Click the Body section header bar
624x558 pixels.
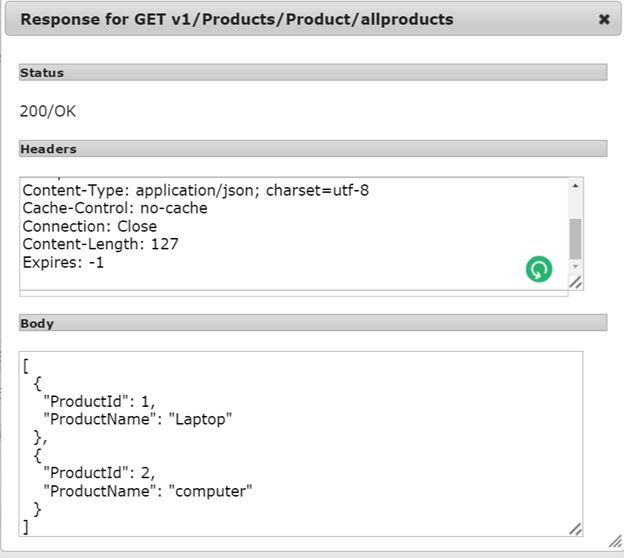click(312, 324)
